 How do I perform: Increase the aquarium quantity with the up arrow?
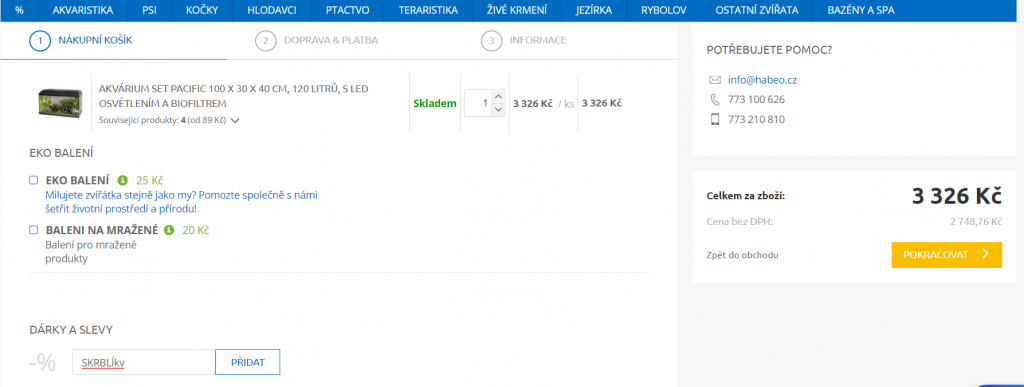click(498, 97)
